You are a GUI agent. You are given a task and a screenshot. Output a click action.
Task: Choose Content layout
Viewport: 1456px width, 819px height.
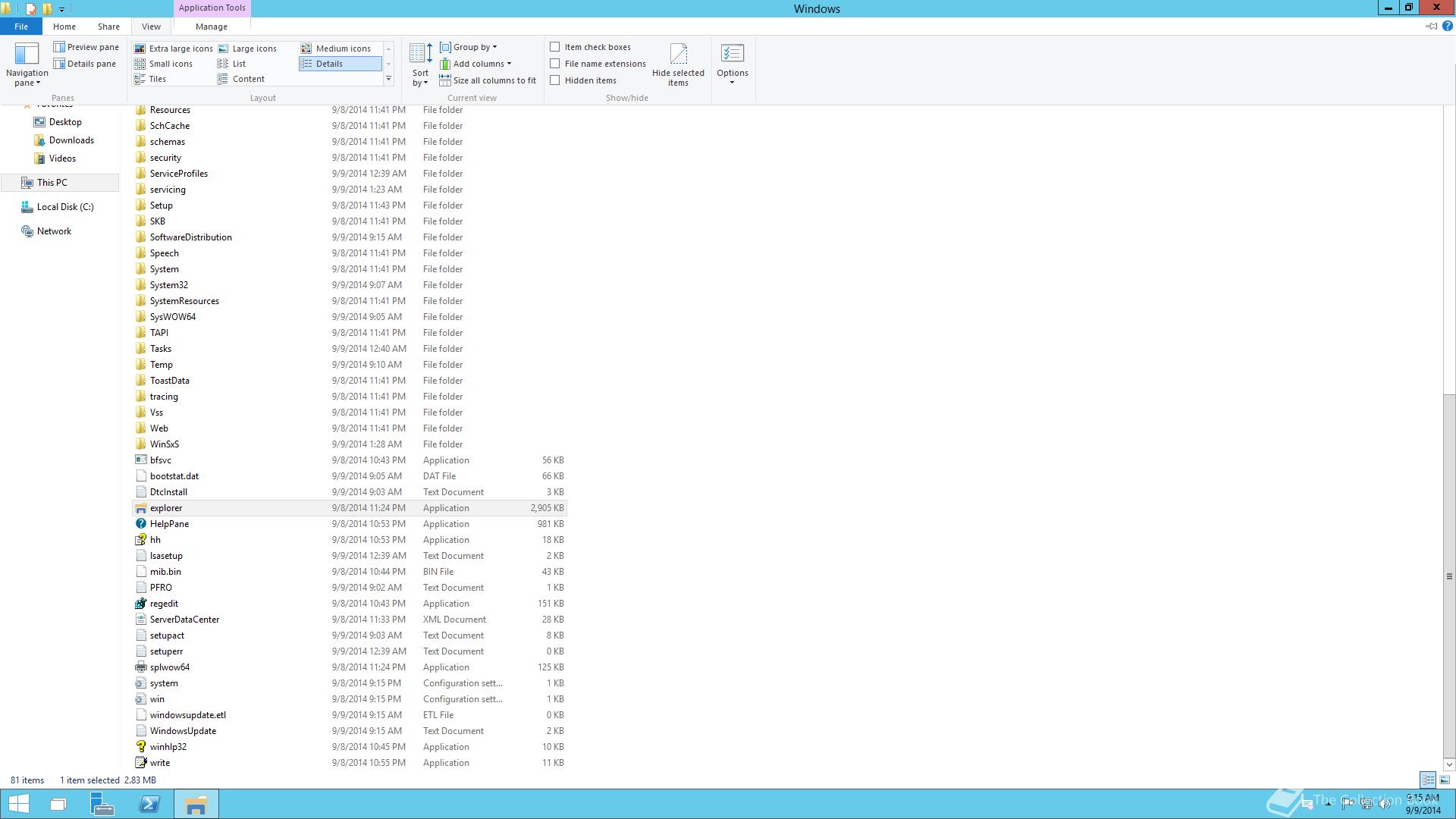click(x=241, y=79)
